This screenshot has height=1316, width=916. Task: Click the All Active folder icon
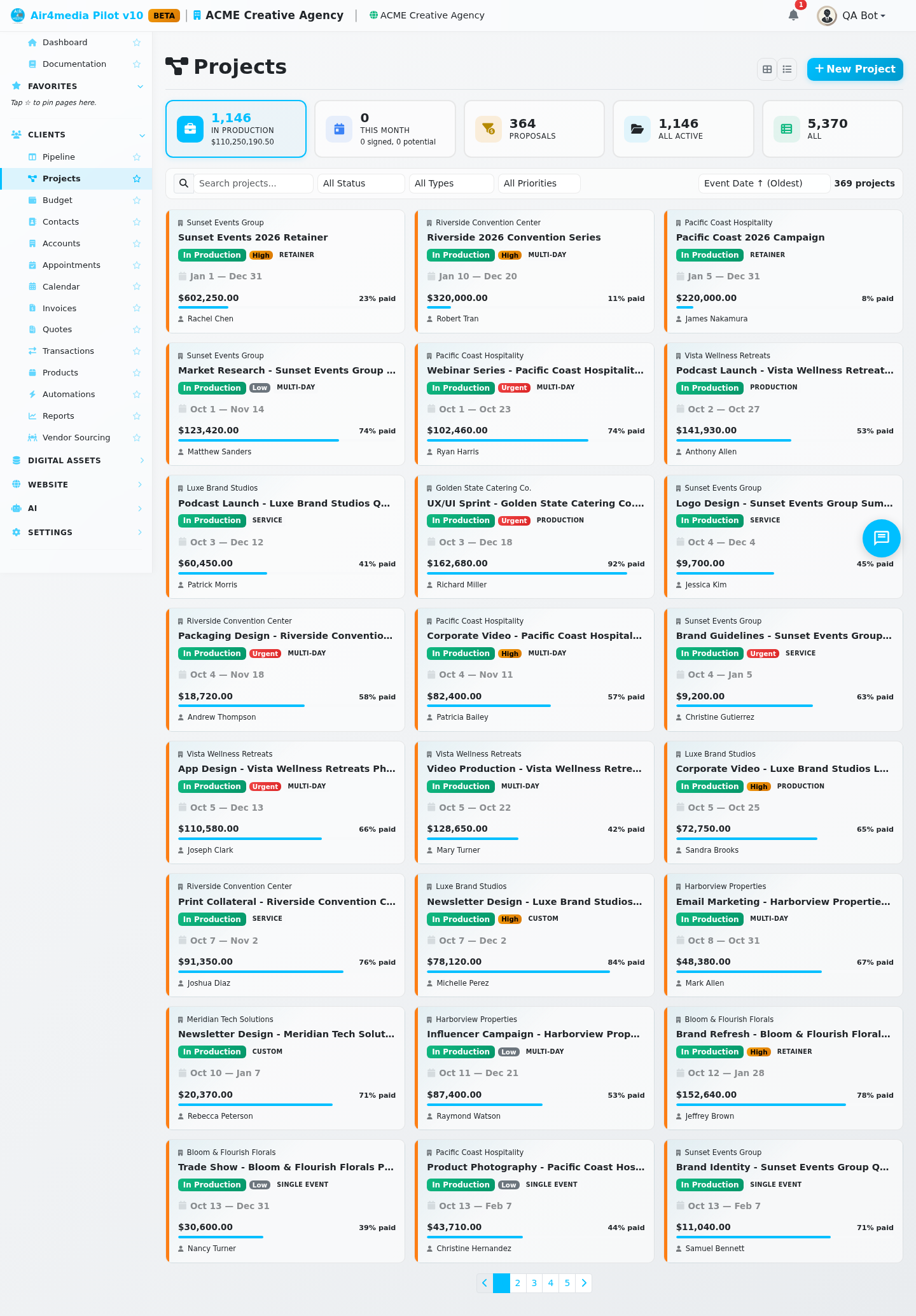(637, 129)
